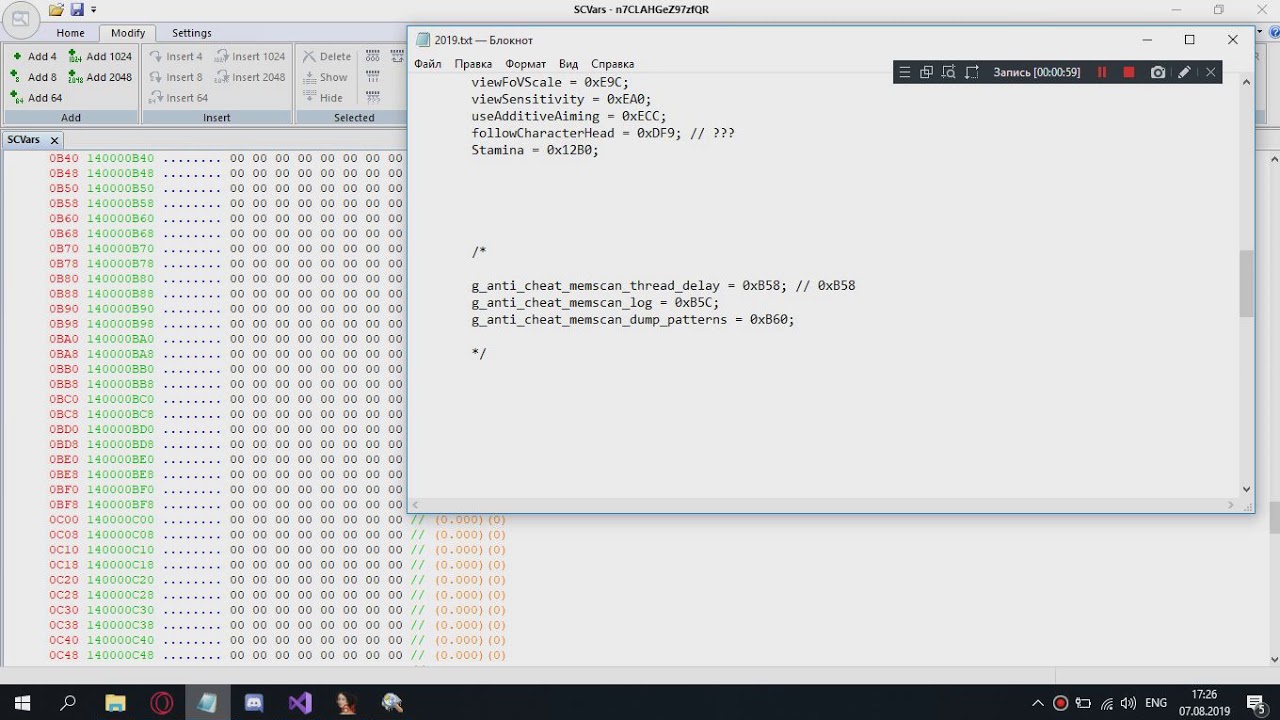Click the round SCVars application button
Screen dimensions: 1280x720
(x=20, y=19)
